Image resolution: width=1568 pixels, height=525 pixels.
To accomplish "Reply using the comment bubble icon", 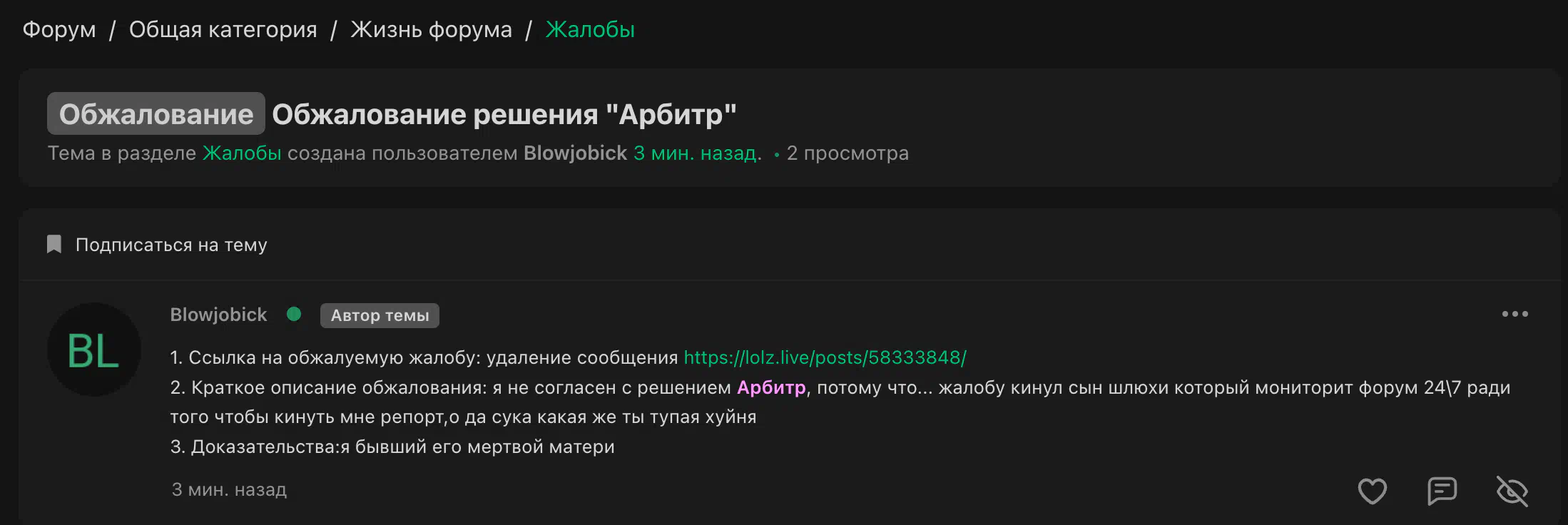I will [x=1442, y=491].
